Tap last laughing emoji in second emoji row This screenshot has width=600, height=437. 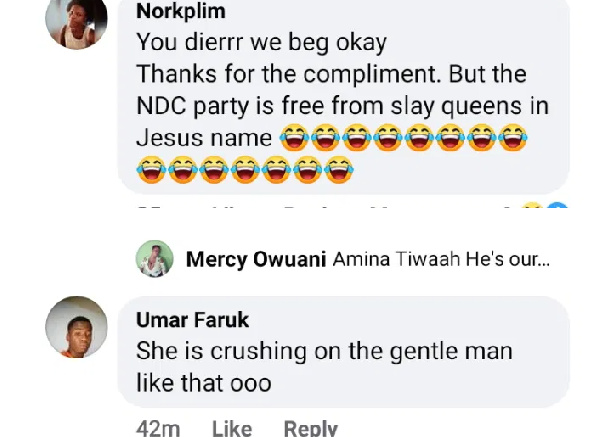point(339,169)
